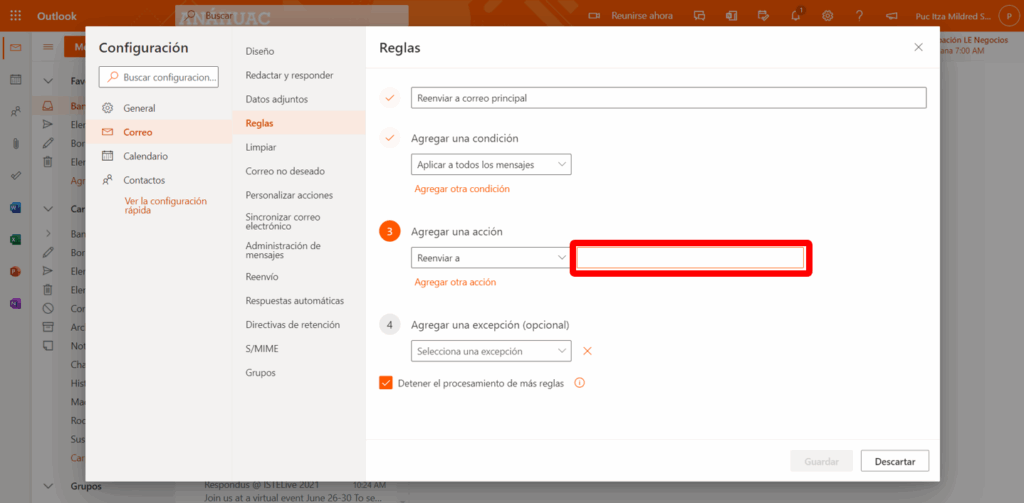Screen dimensions: 1024x503
Task: Open Excel app in left rail
Action: (16, 240)
